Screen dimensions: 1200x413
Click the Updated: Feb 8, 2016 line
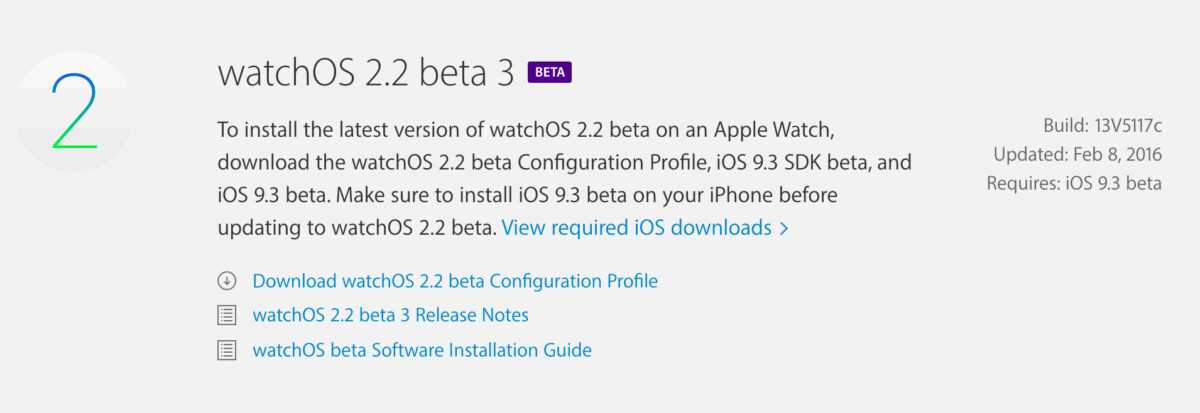[1077, 154]
